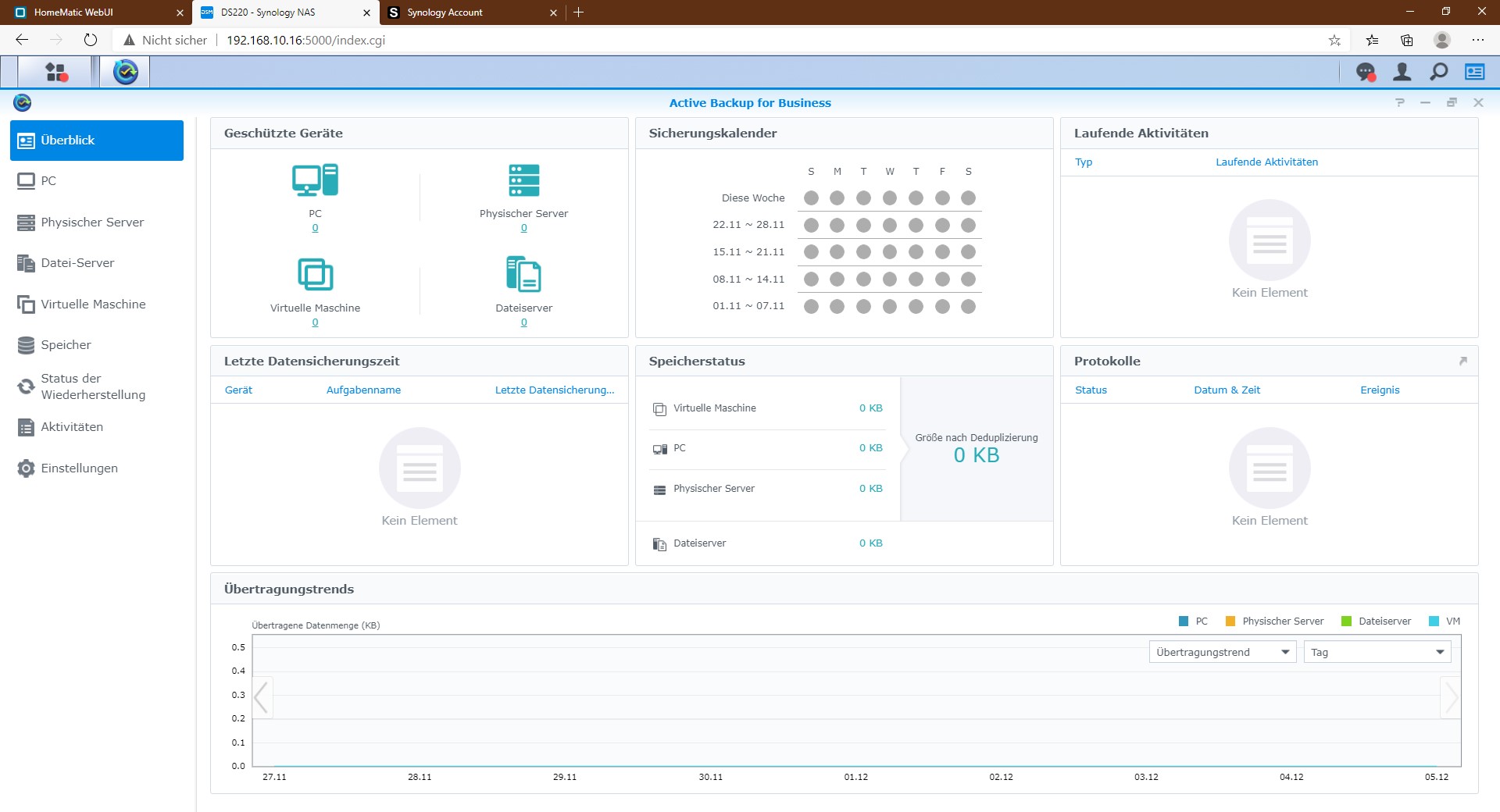Switch to Synology Account tab
This screenshot has width=1500, height=812.
(471, 12)
